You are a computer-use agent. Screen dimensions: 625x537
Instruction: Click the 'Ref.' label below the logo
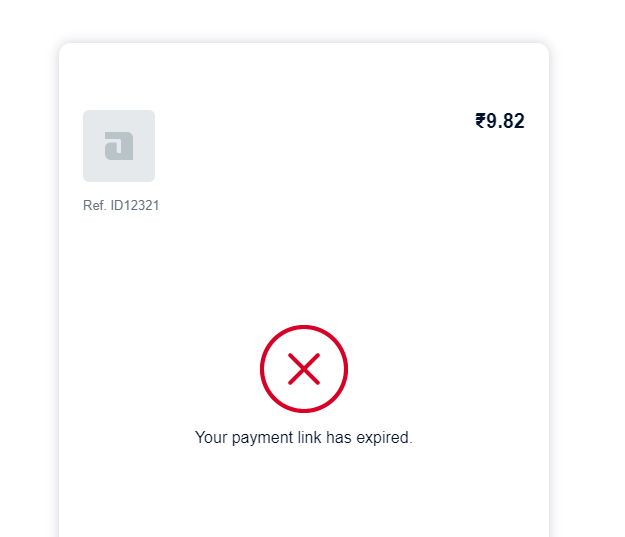coord(94,205)
